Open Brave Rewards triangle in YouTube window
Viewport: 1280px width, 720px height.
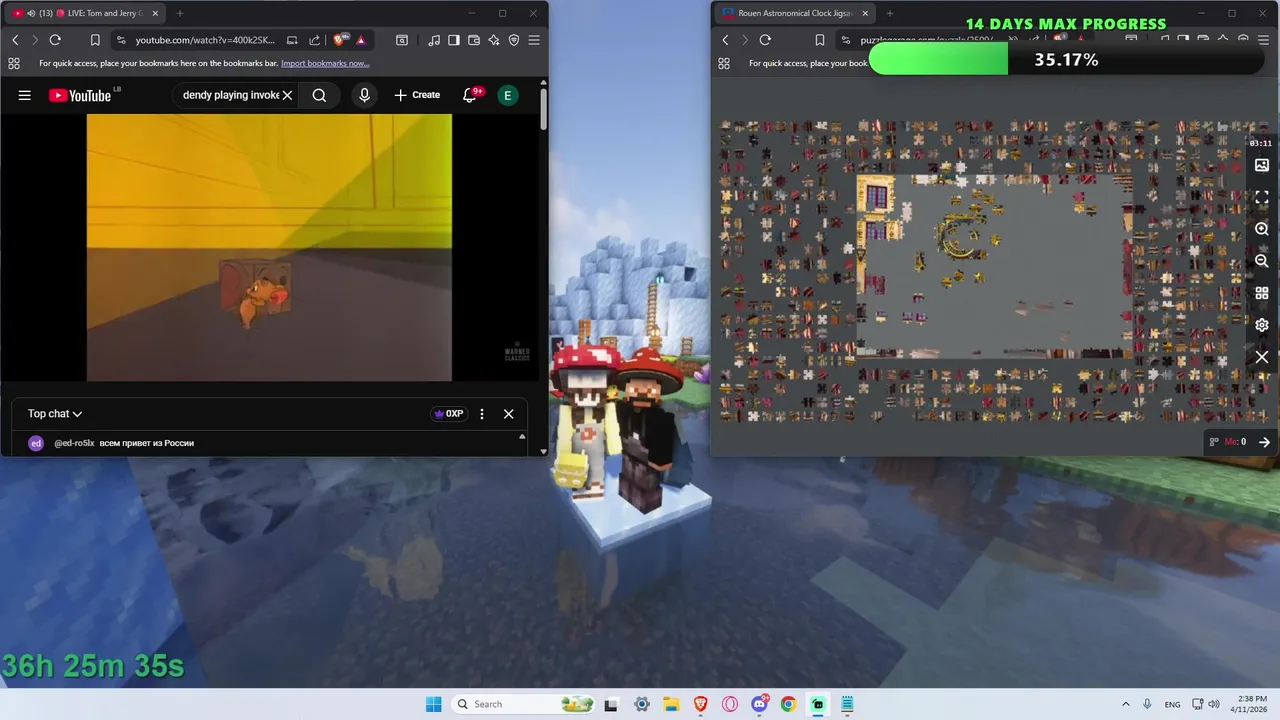tap(361, 40)
